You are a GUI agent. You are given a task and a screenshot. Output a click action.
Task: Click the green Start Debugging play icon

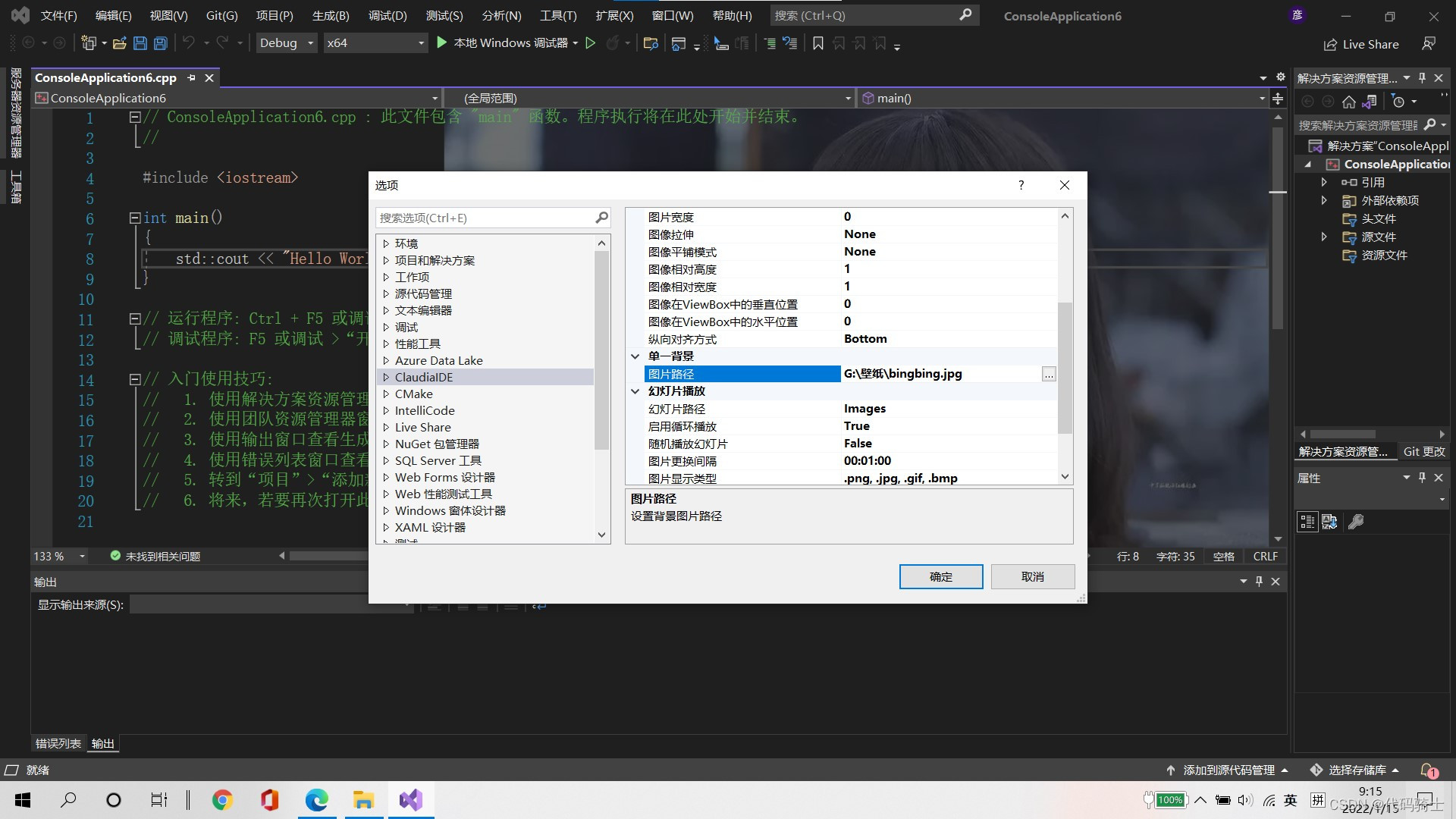[442, 43]
